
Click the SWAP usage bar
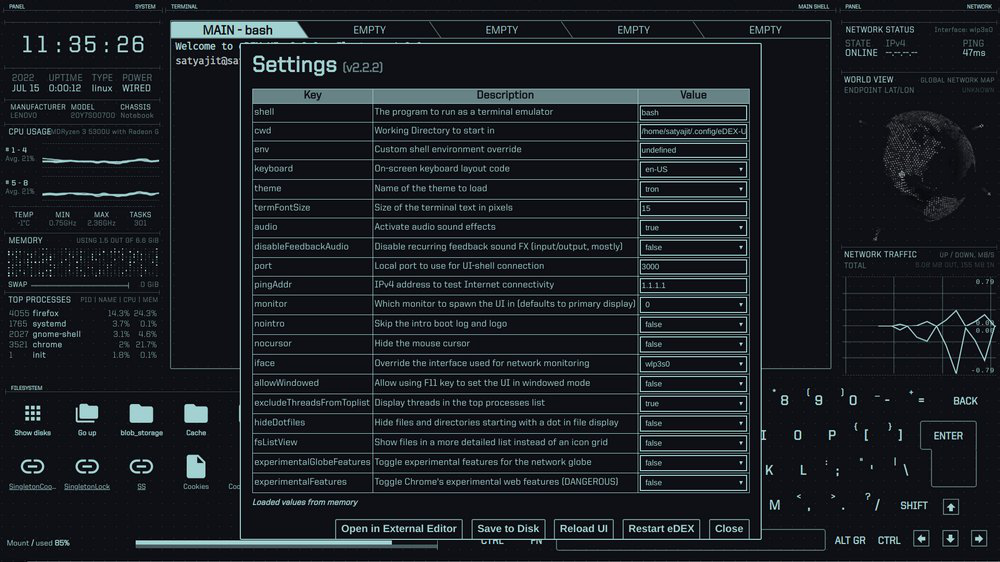[80, 285]
